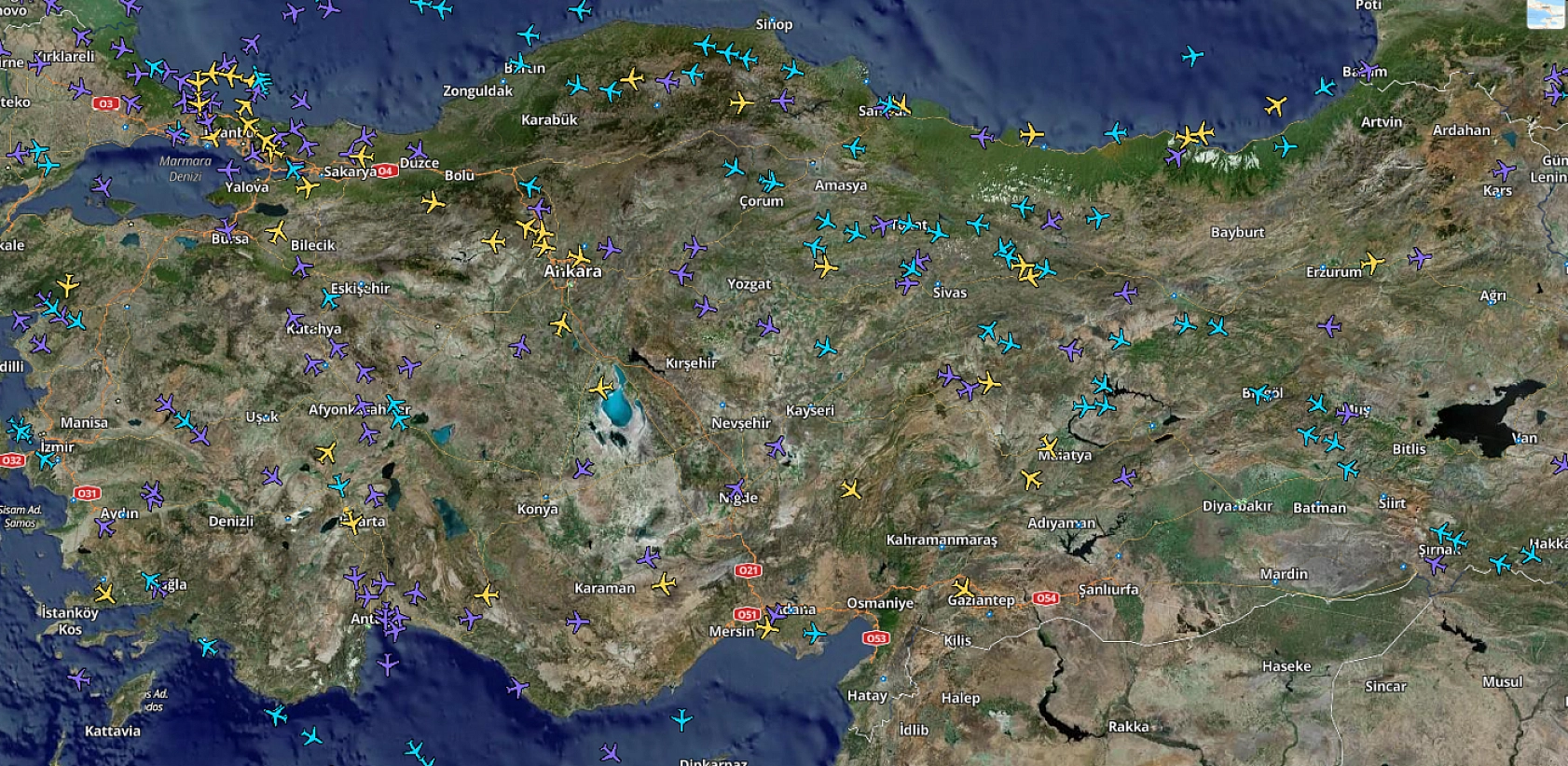Select purple aircraft below Aydın label
The width and height of the screenshot is (1568, 766).
click(105, 527)
